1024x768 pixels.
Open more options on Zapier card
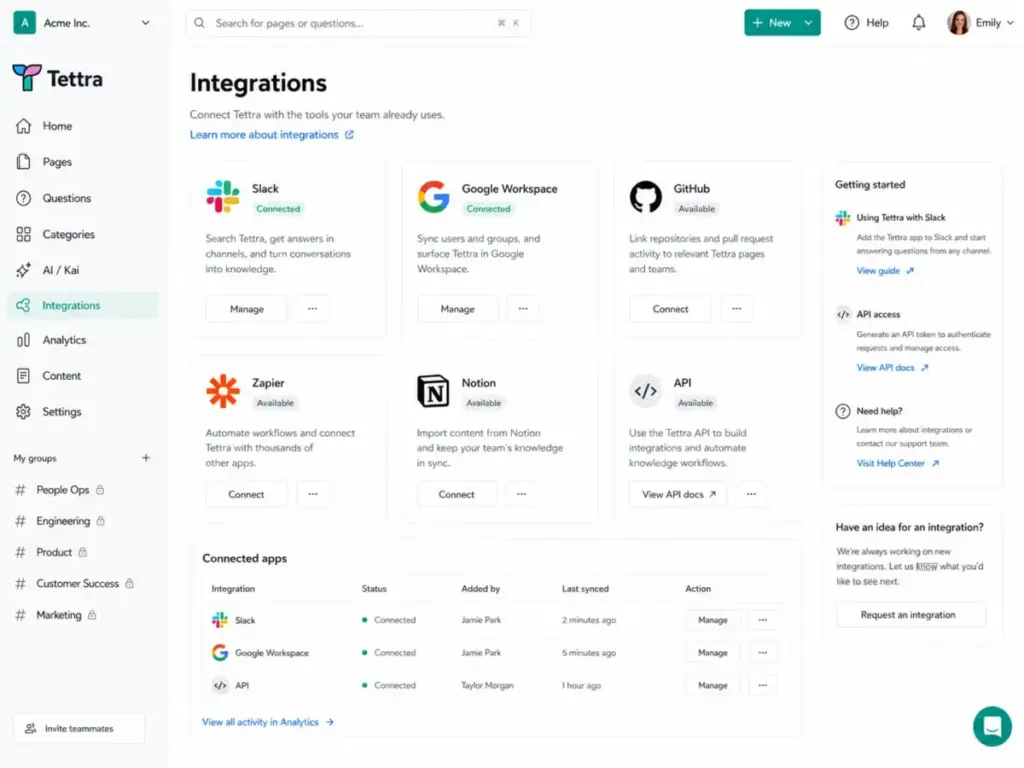[313, 494]
